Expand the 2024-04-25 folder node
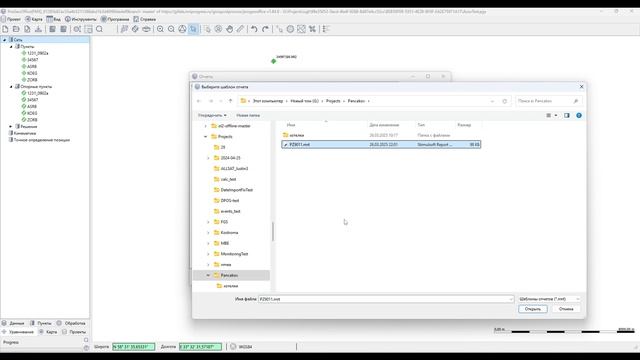This screenshot has width=640, height=360. (x=208, y=158)
